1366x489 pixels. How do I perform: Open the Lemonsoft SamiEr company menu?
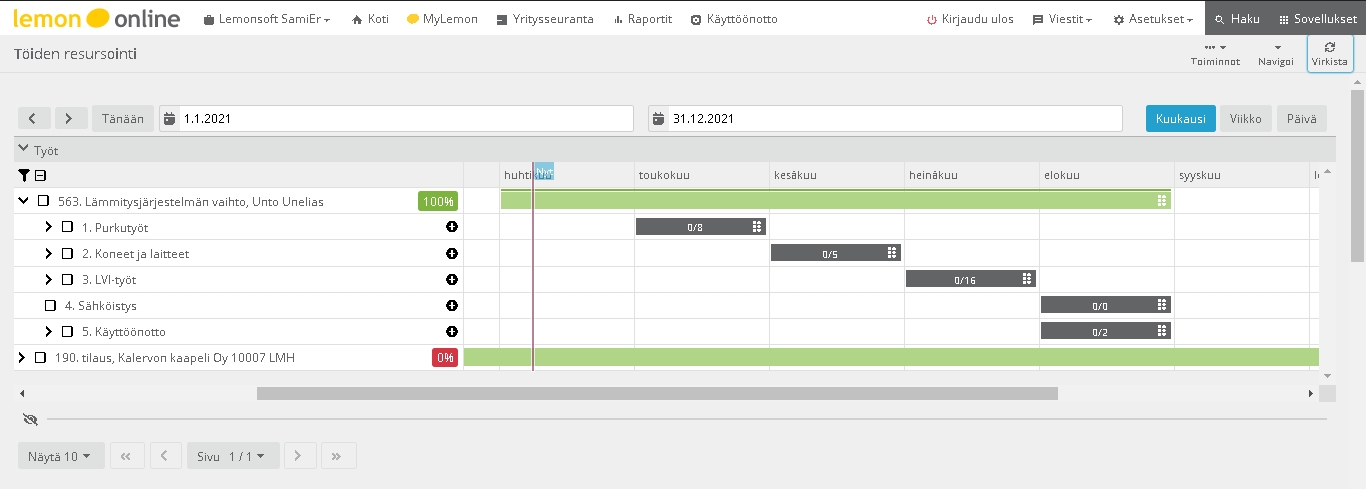click(267, 19)
